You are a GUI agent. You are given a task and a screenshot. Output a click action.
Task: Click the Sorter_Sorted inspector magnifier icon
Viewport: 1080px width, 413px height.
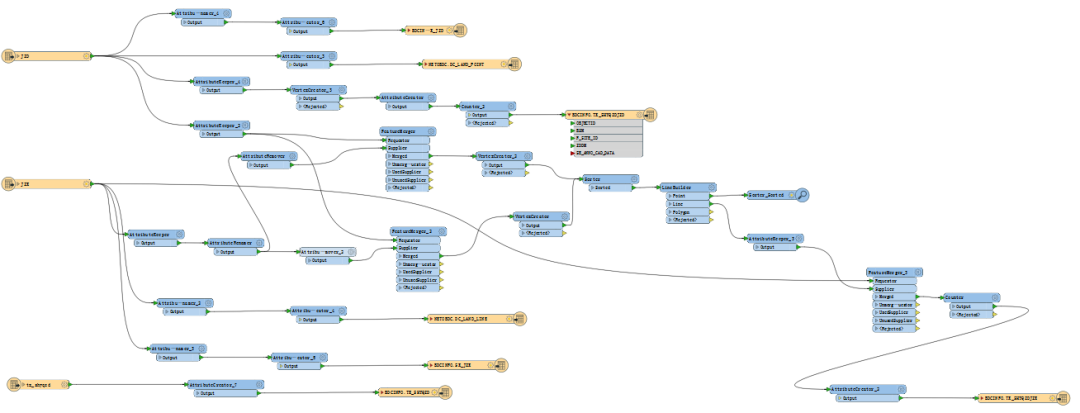coord(801,196)
